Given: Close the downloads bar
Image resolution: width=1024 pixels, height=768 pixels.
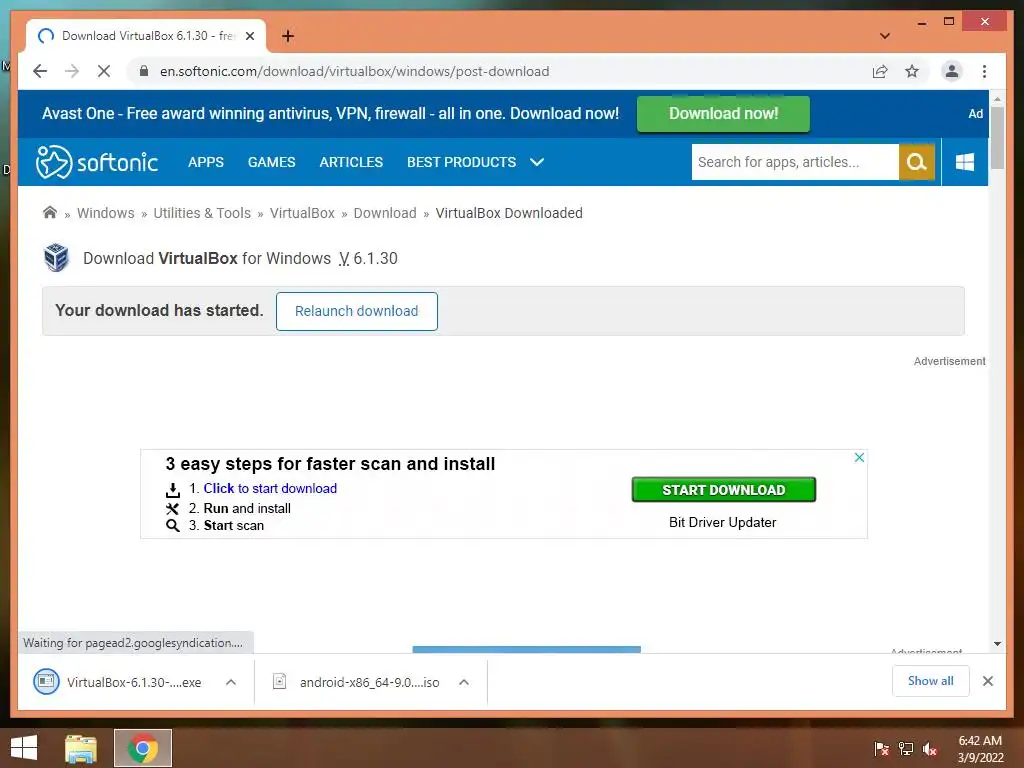Looking at the screenshot, I should pos(988,681).
